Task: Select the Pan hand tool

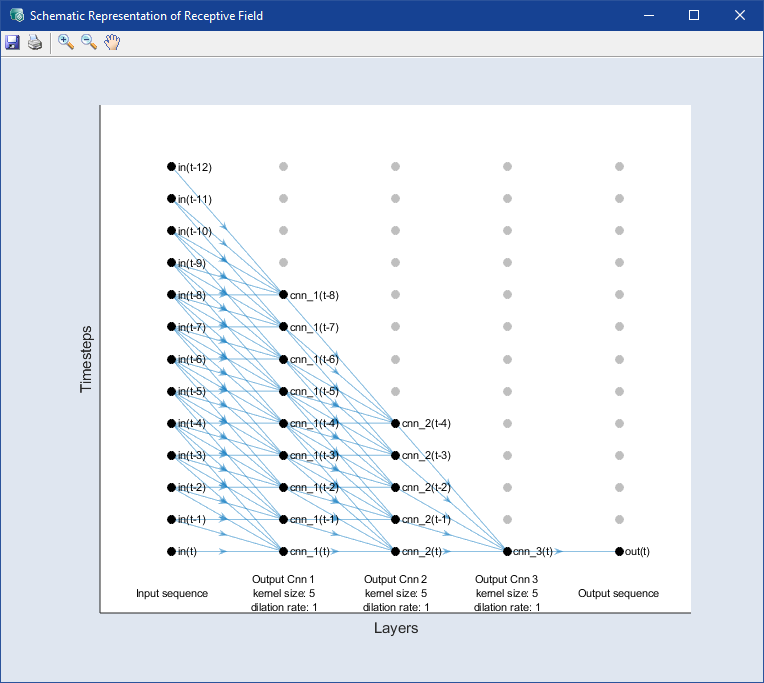Action: pyautogui.click(x=112, y=42)
